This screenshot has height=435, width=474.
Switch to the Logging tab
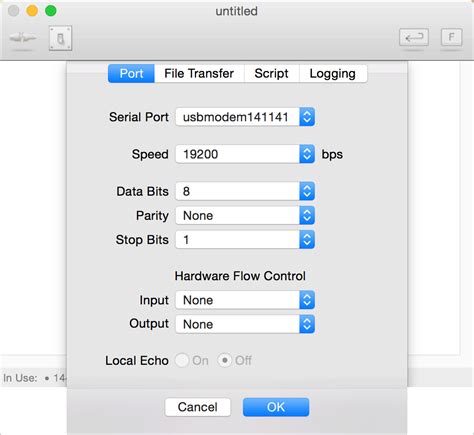point(333,73)
